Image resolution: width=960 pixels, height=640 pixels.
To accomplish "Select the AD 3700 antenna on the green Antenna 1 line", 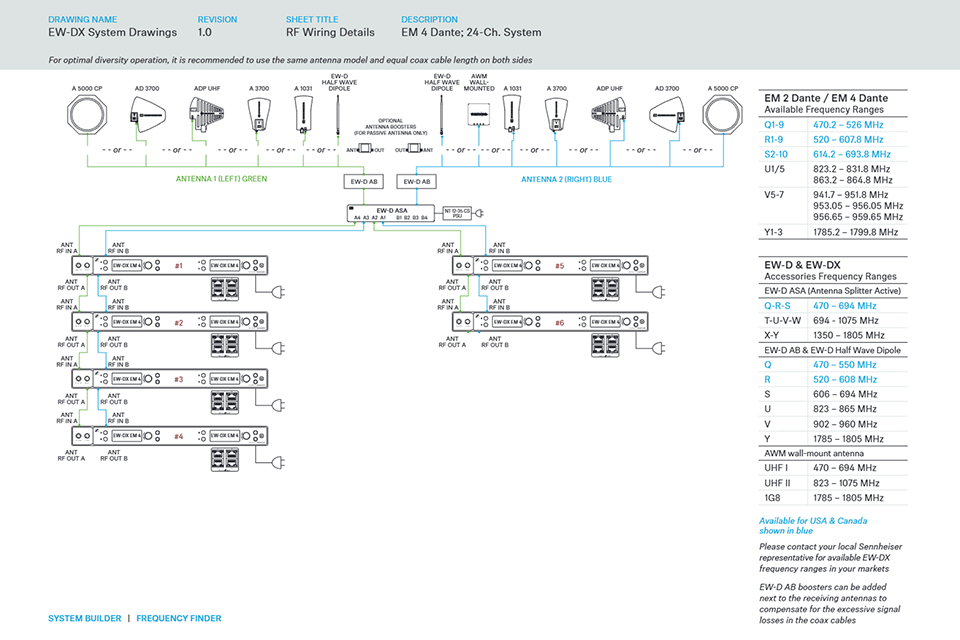I will tap(146, 115).
